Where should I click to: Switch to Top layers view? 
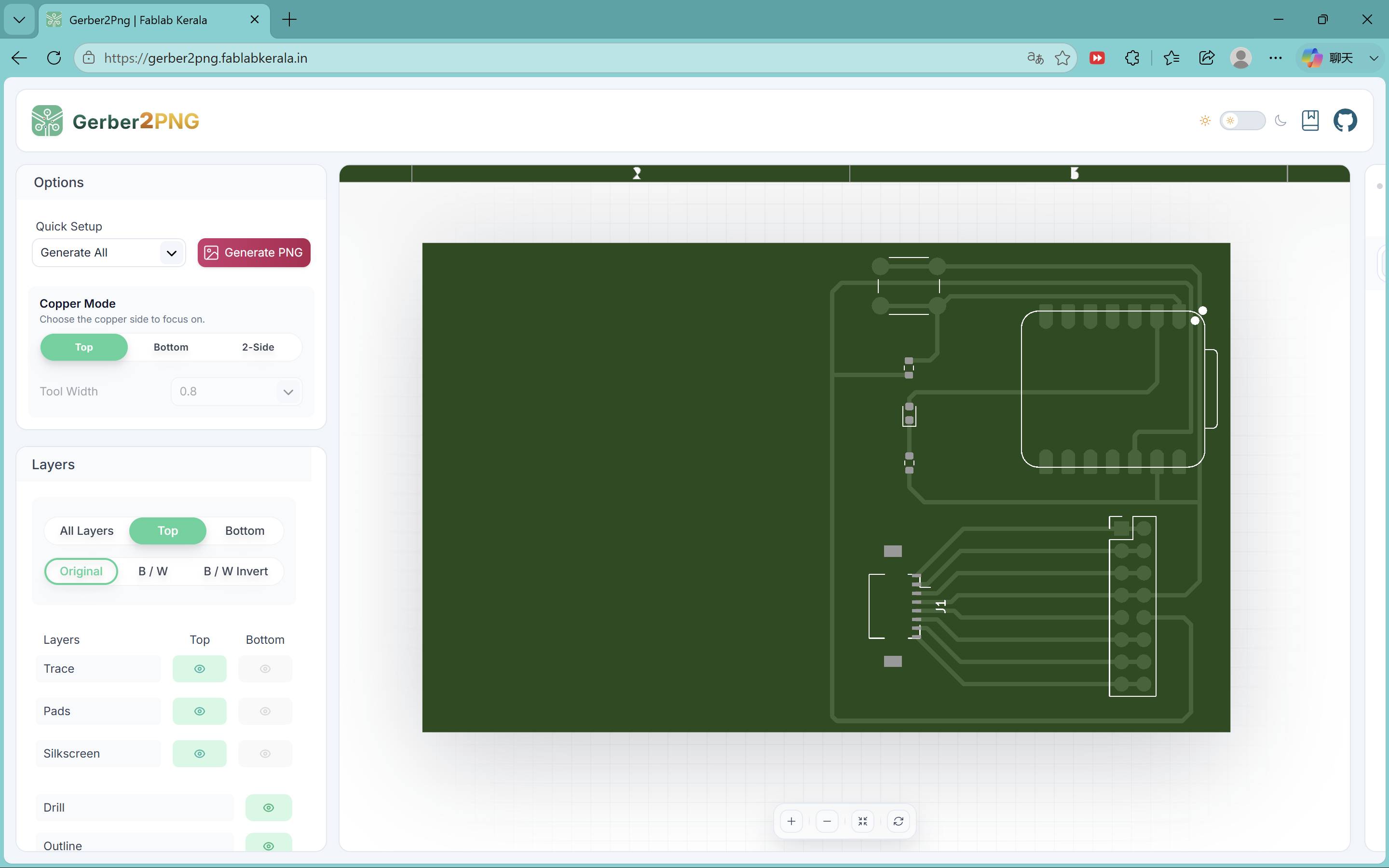(168, 531)
